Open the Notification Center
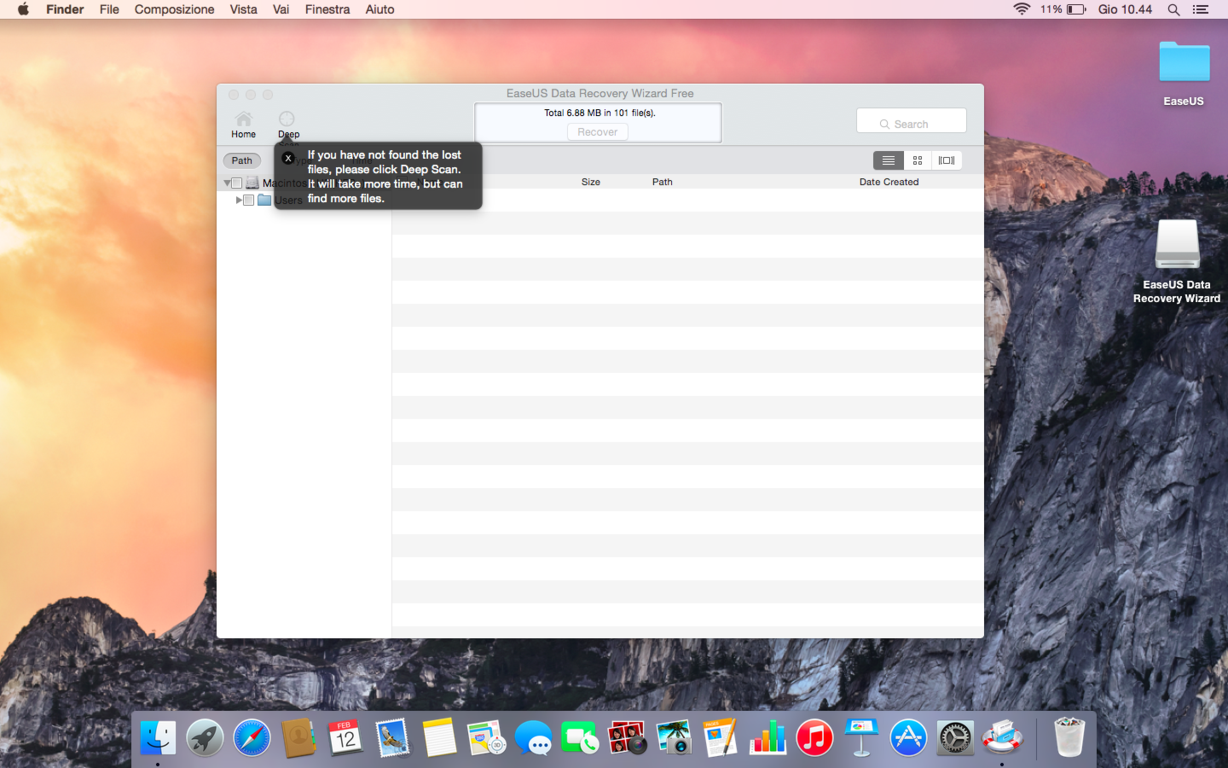 pos(1201,9)
